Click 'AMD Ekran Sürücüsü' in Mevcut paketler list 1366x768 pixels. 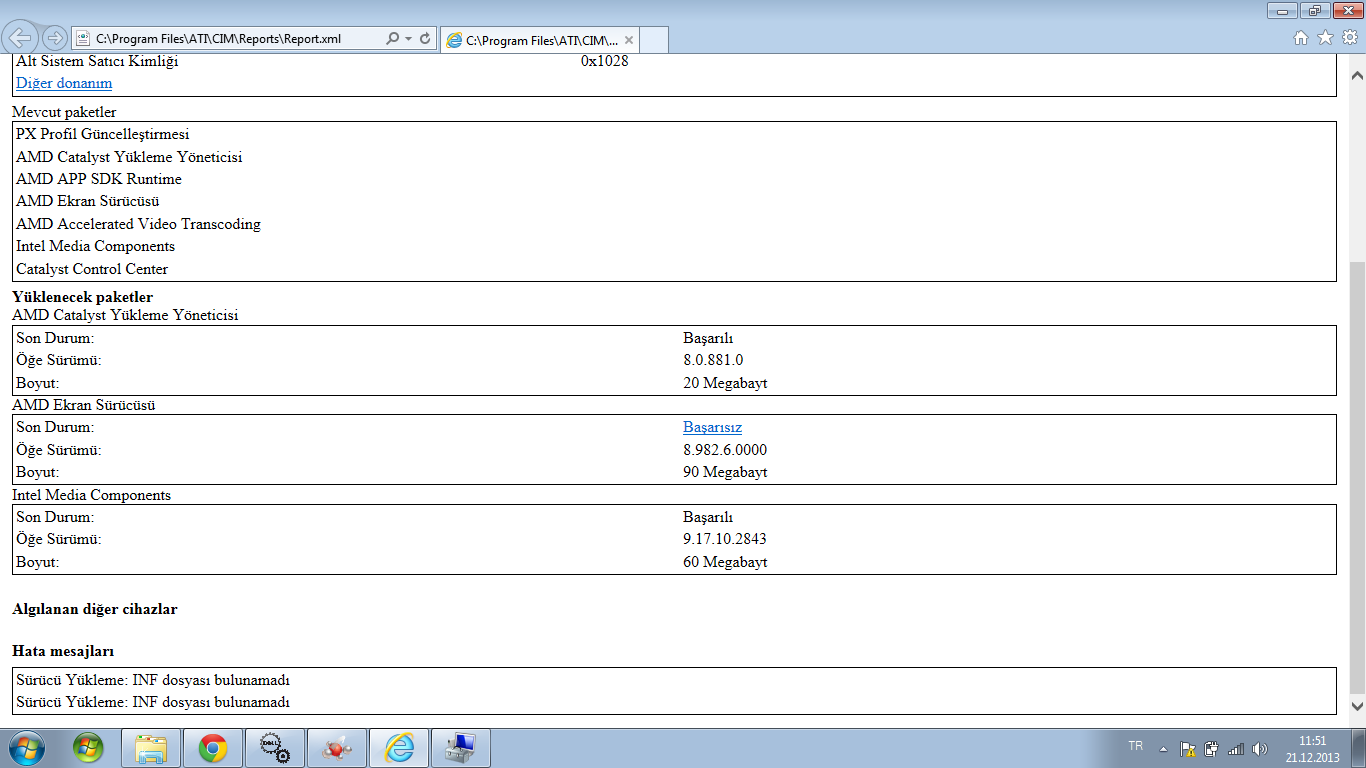point(88,201)
